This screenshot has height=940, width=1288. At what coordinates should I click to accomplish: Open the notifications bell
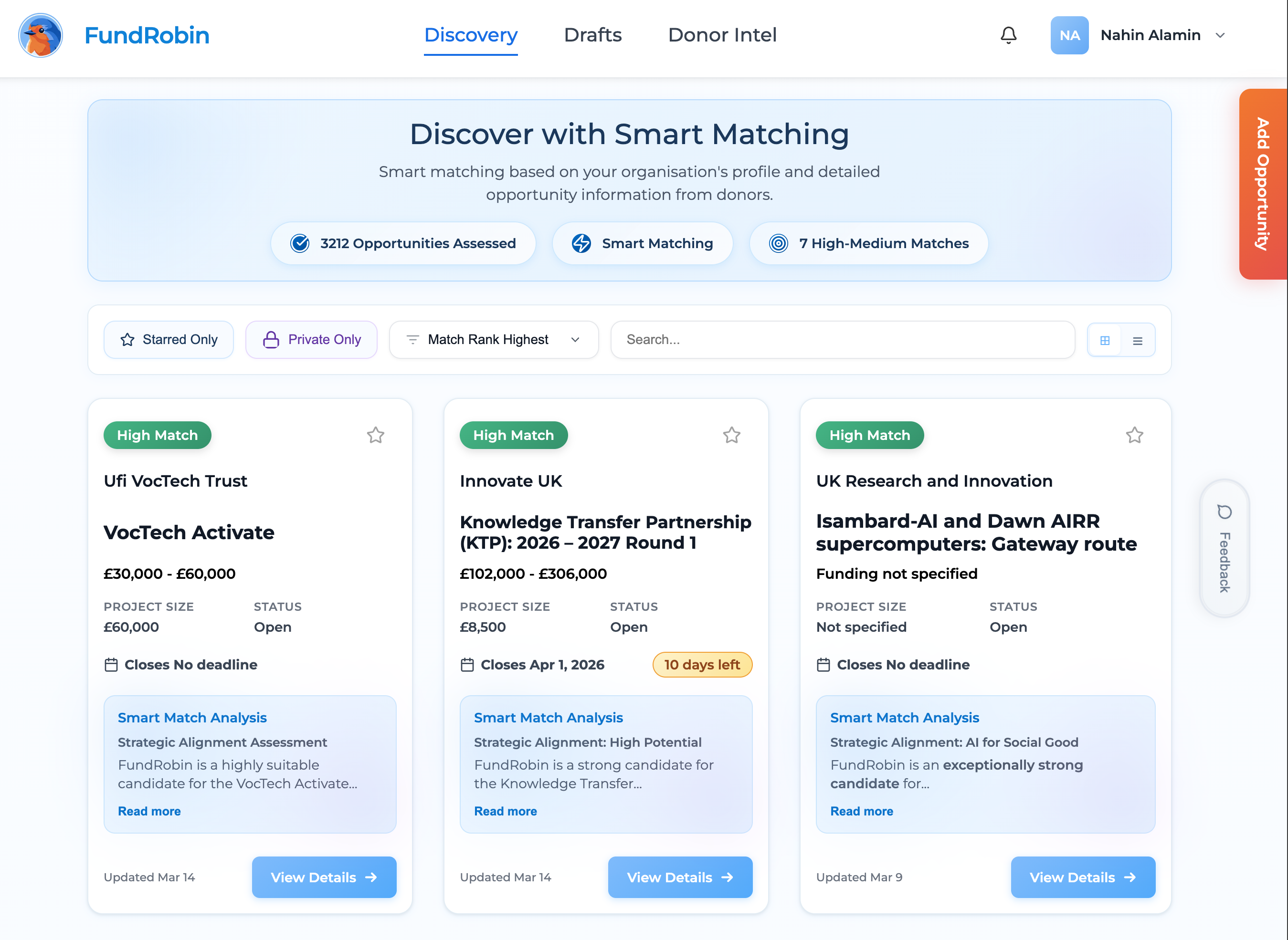pyautogui.click(x=1008, y=35)
